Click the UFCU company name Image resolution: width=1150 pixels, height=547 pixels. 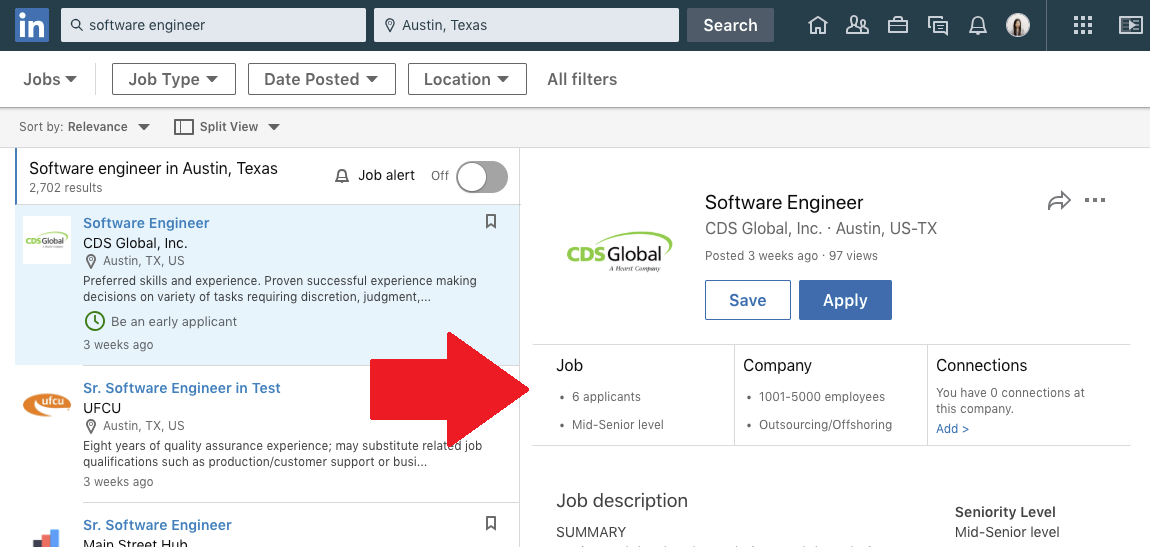coord(102,408)
